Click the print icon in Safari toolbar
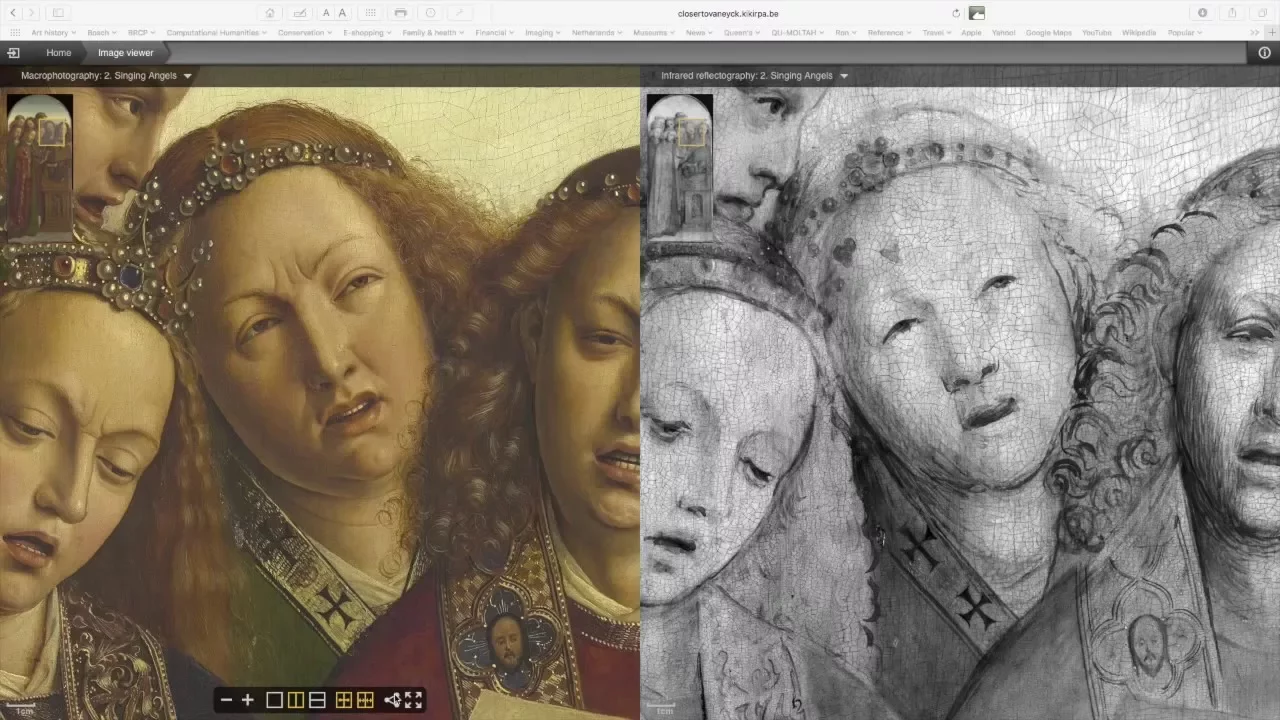1280x720 pixels. pos(401,13)
